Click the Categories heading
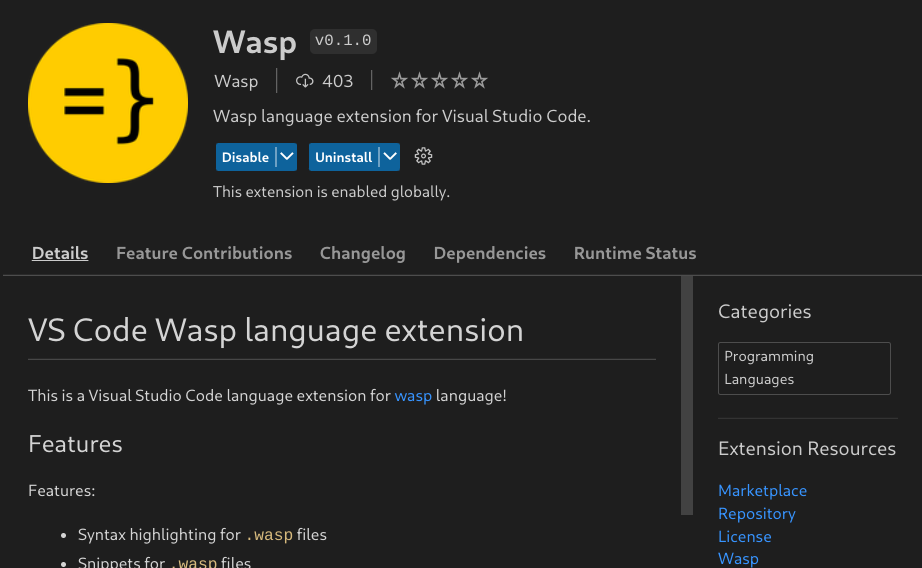This screenshot has height=568, width=922. (x=764, y=312)
